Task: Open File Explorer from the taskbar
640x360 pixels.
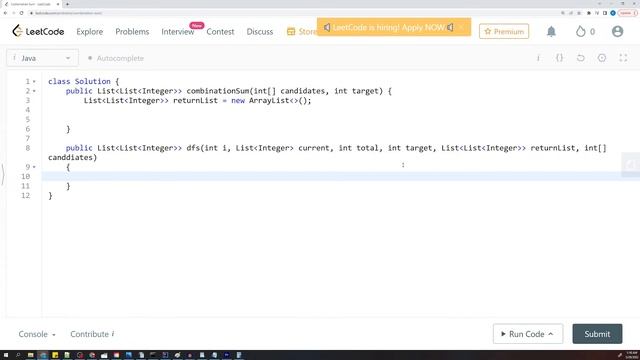Action: [30, 355]
